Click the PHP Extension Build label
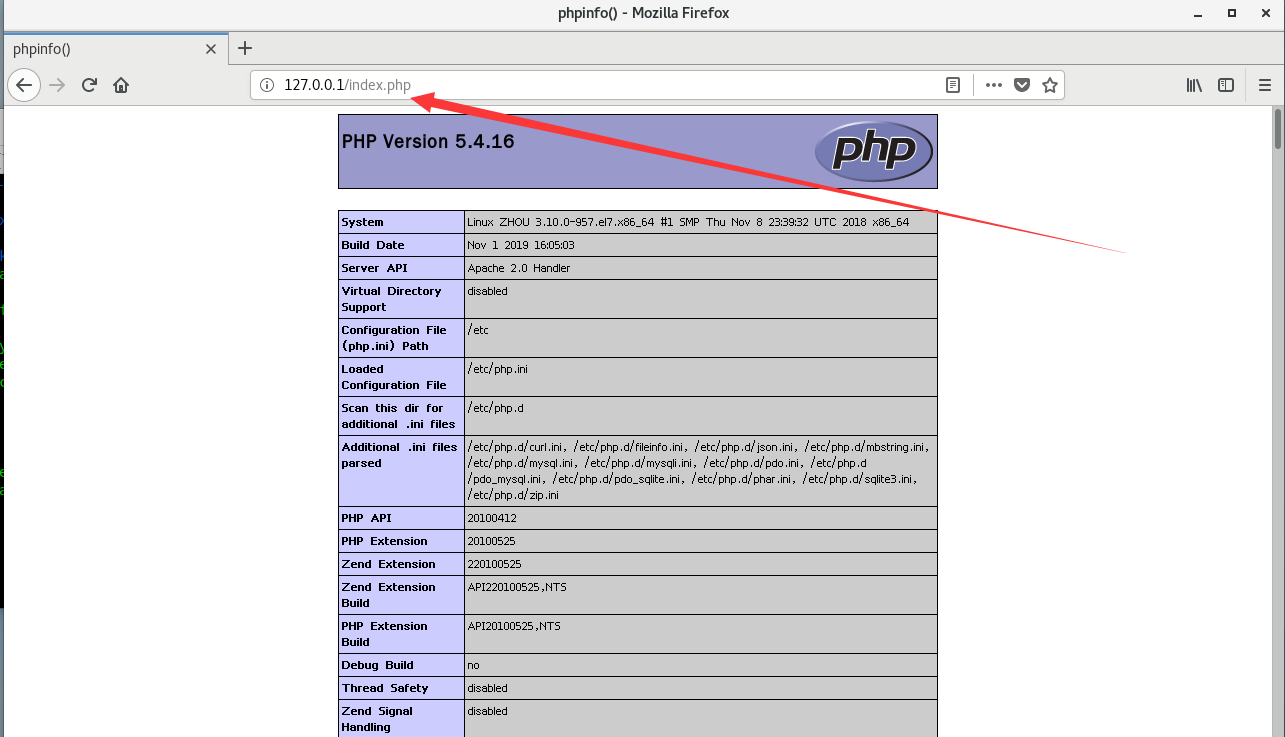Screen dimensions: 1285x737 pyautogui.click(x=384, y=634)
